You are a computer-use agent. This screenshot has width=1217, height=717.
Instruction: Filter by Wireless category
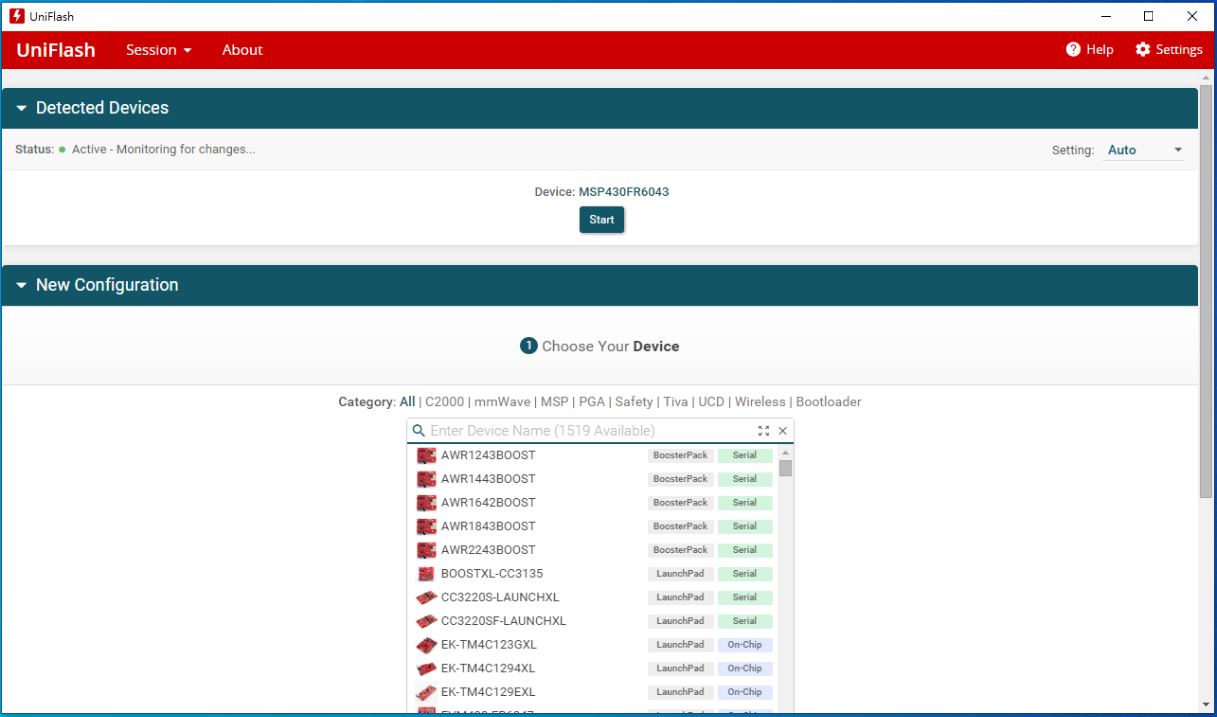coord(760,402)
